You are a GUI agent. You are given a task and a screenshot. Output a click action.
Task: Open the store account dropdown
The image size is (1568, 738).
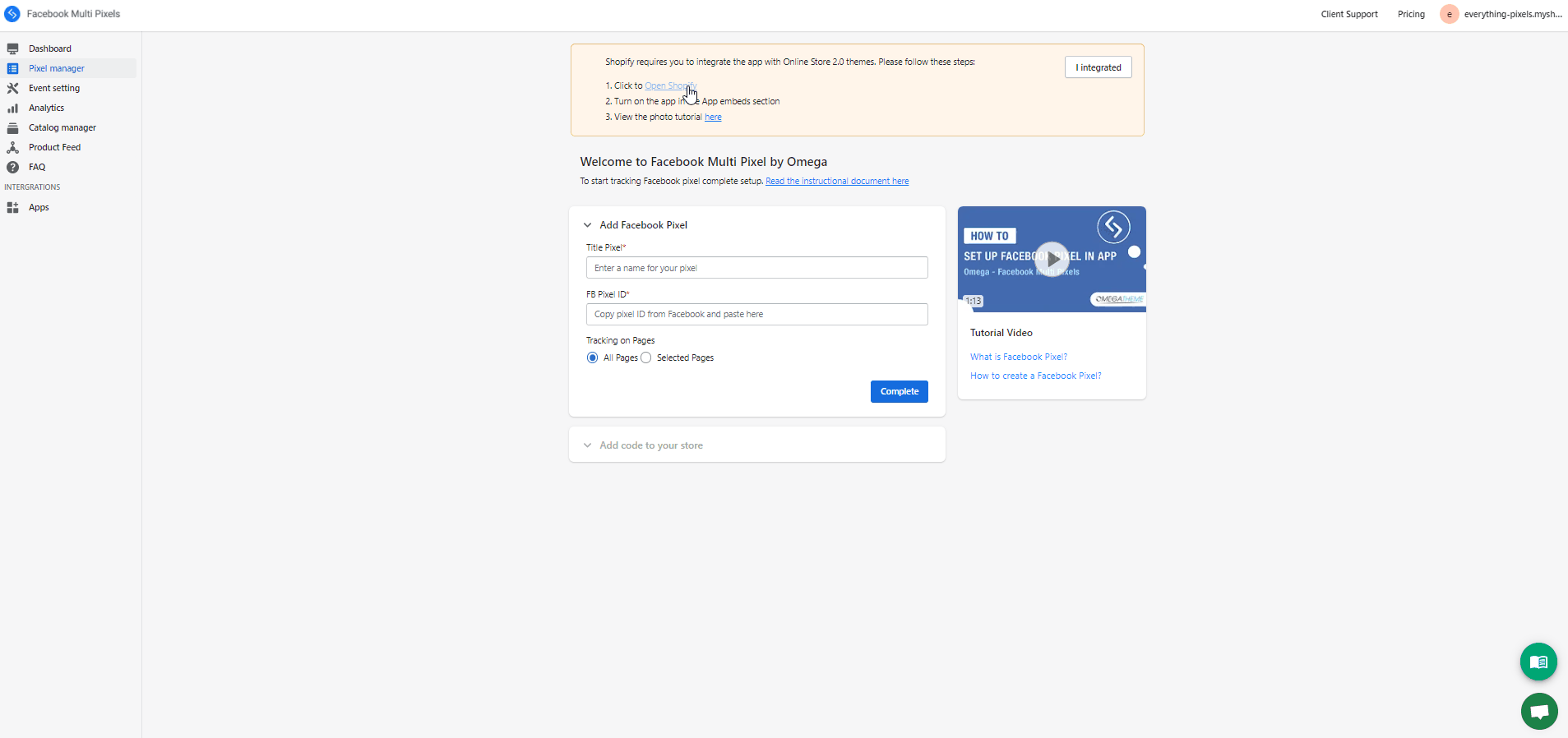(x=1501, y=14)
